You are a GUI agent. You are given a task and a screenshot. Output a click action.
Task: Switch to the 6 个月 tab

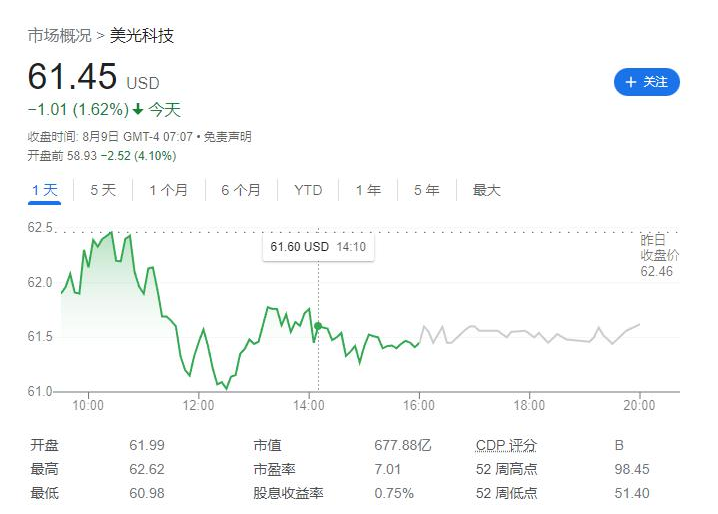pyautogui.click(x=241, y=190)
